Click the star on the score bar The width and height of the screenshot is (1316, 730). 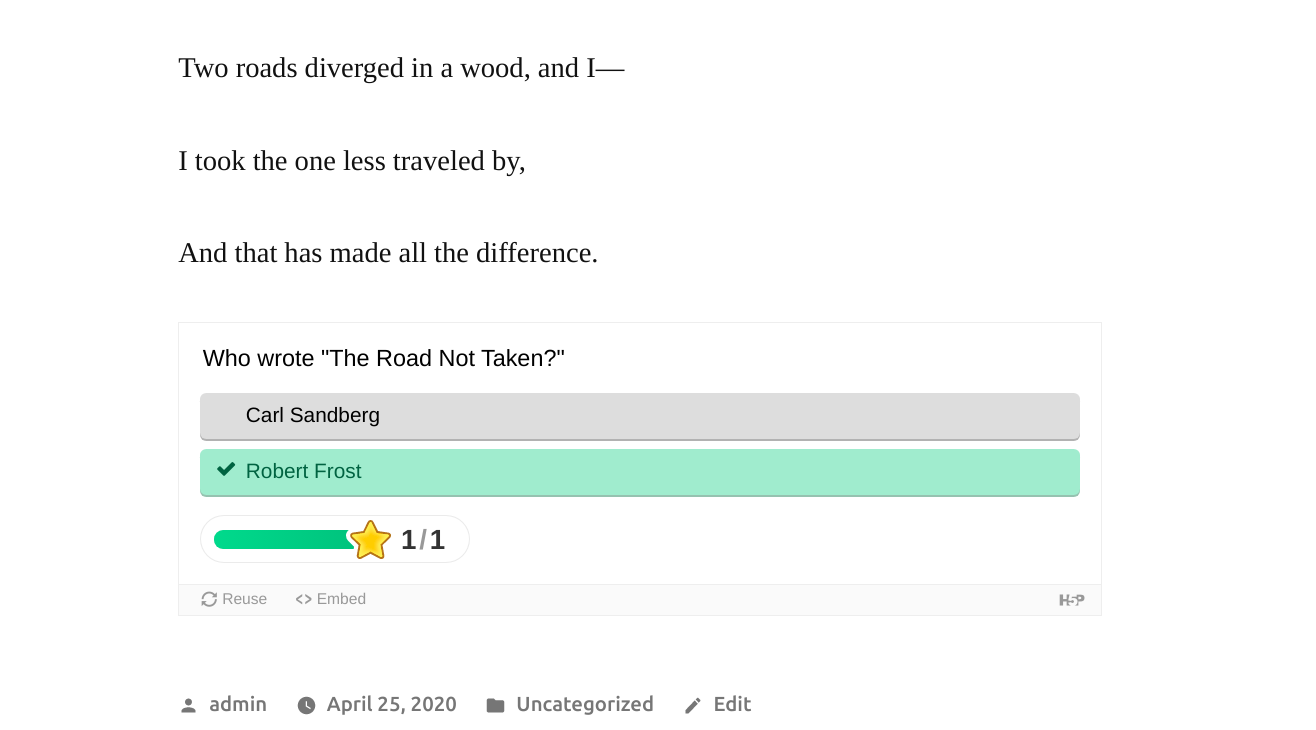[371, 539]
